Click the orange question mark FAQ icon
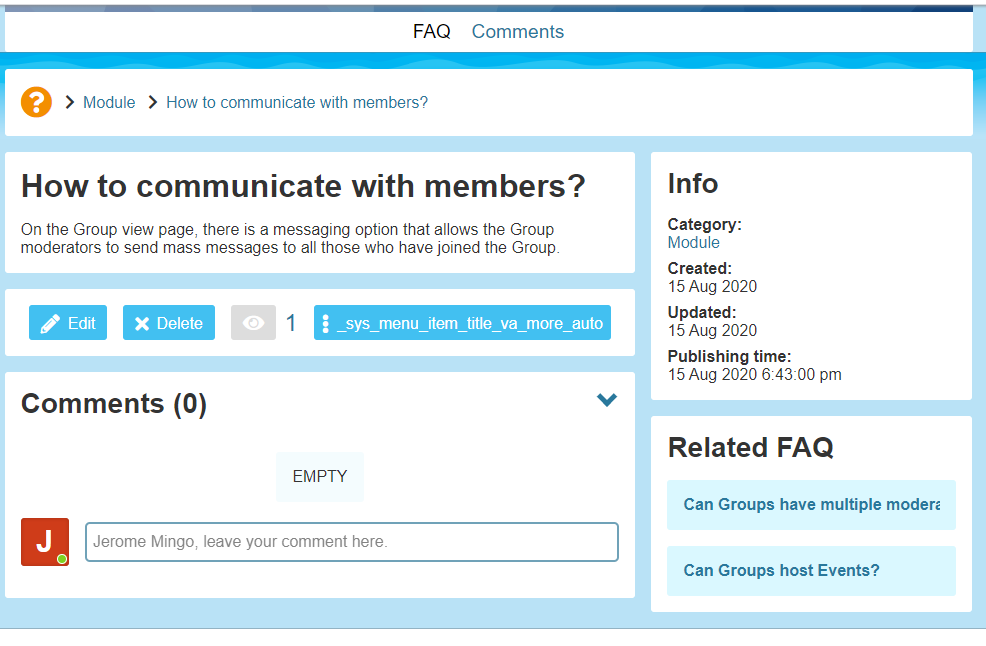 36,102
